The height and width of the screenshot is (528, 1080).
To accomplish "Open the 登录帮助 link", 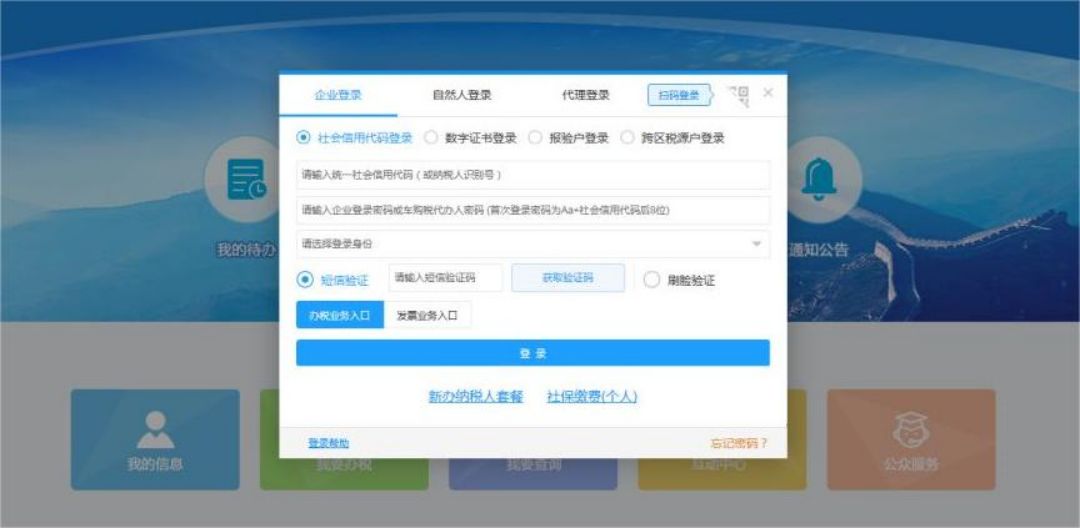I will pyautogui.click(x=329, y=443).
